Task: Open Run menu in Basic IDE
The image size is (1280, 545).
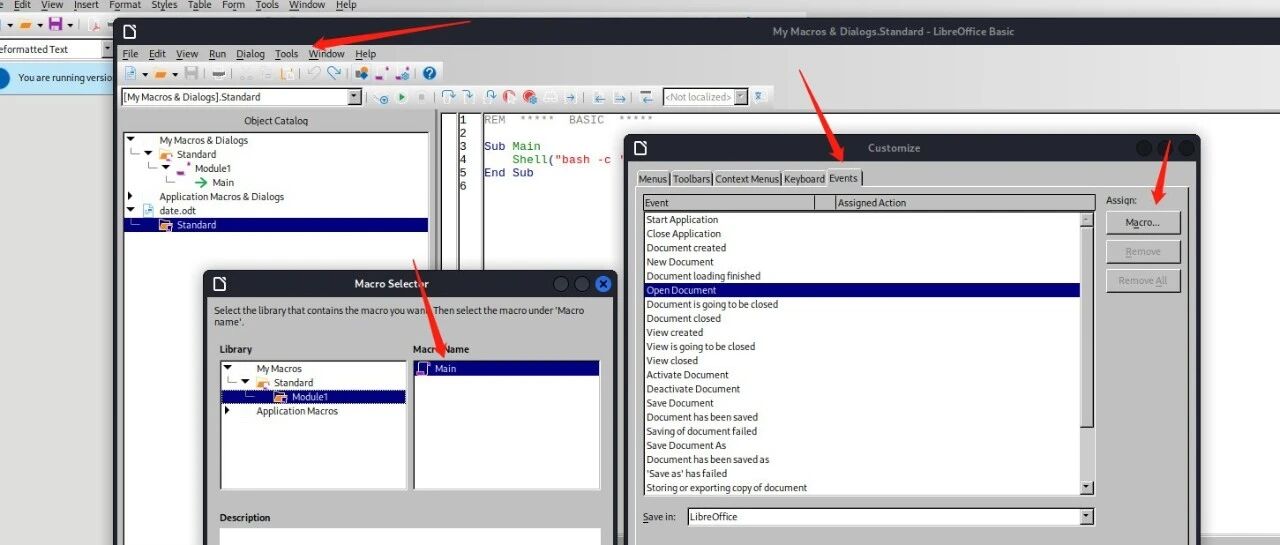Action: (217, 54)
